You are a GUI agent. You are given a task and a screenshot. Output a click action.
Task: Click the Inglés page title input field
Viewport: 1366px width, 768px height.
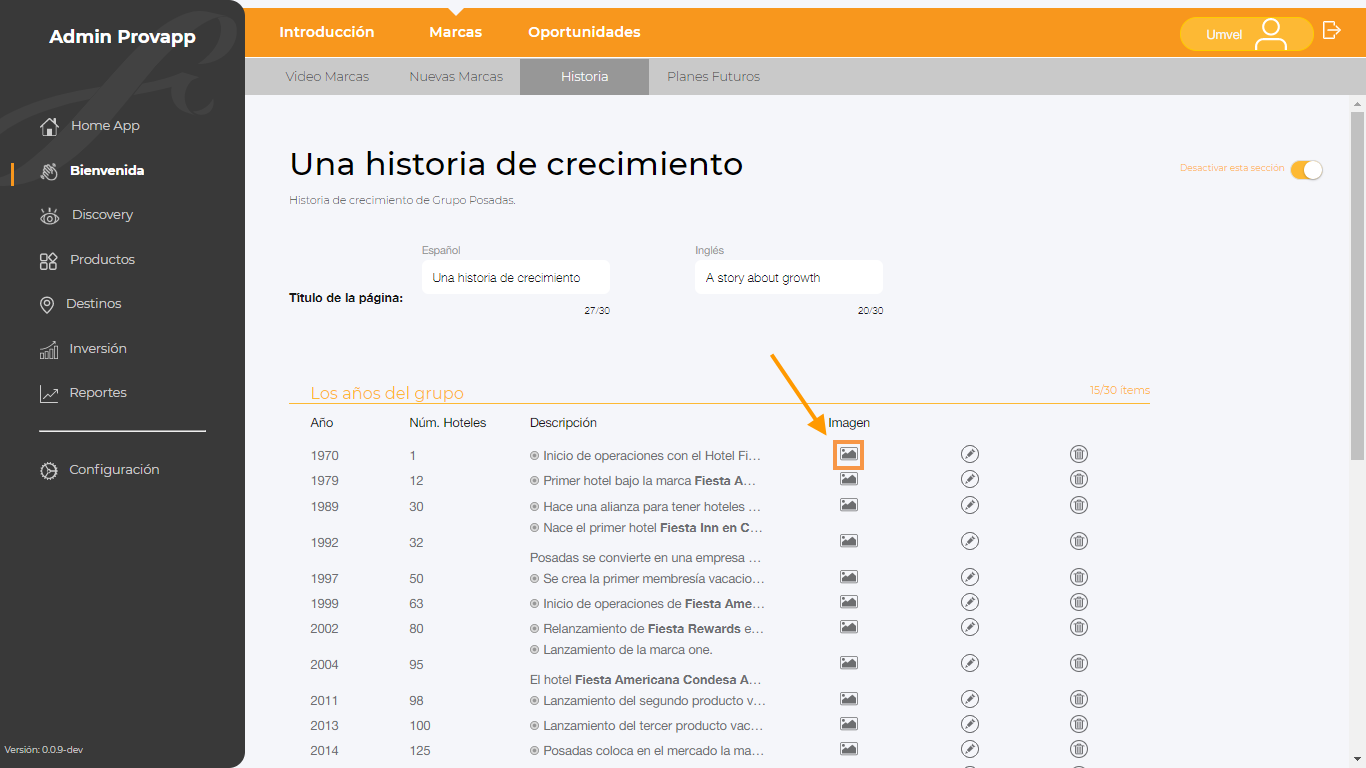click(x=789, y=277)
